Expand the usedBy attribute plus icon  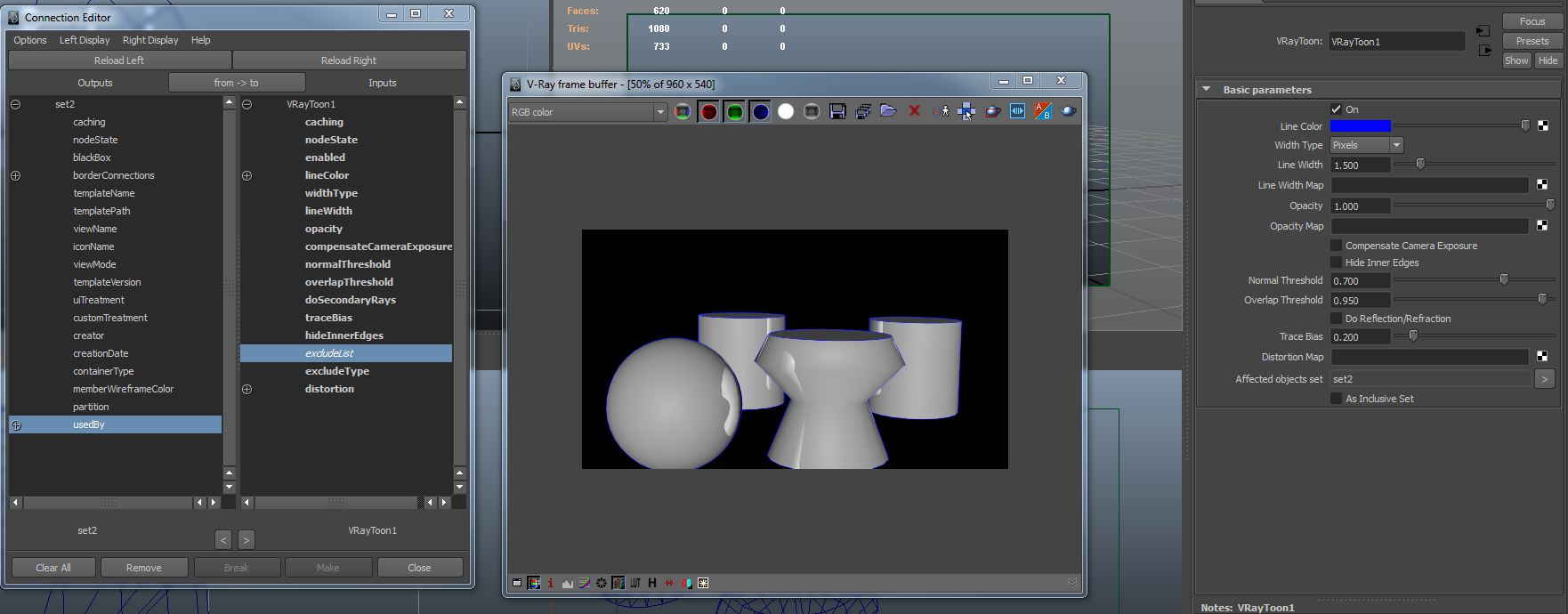[x=16, y=425]
